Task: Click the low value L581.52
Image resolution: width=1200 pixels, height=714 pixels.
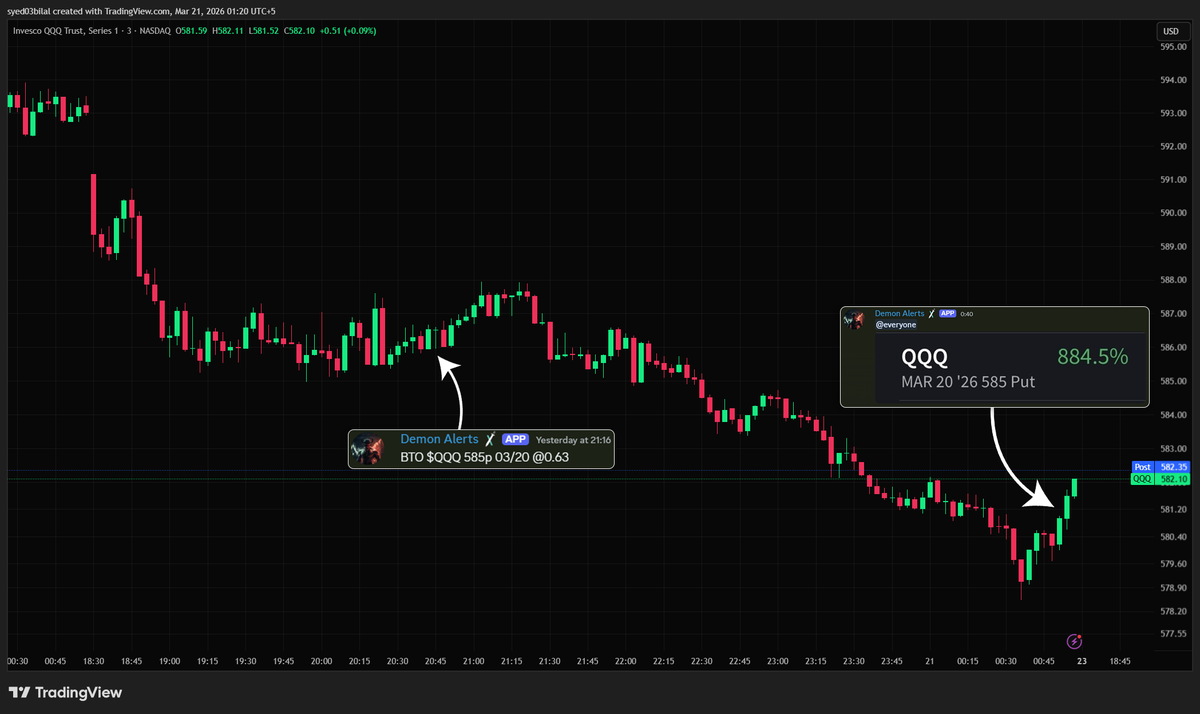Action: pyautogui.click(x=264, y=31)
